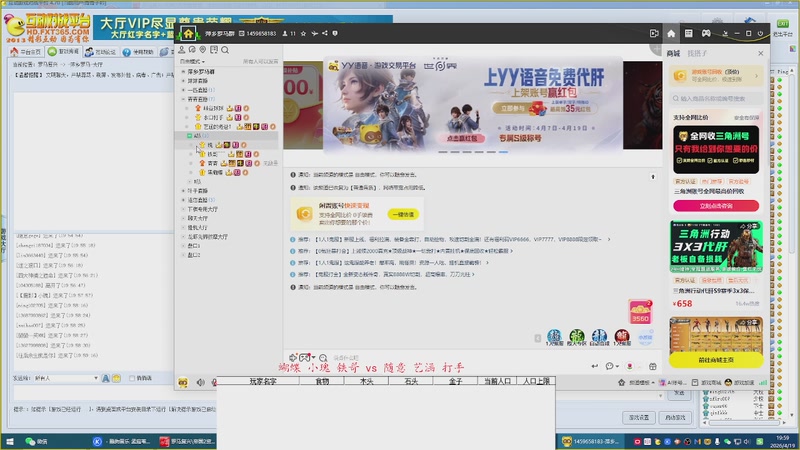The height and width of the screenshot is (450, 800).
Task: Open channel search magnifier icon
Action: 225,50
